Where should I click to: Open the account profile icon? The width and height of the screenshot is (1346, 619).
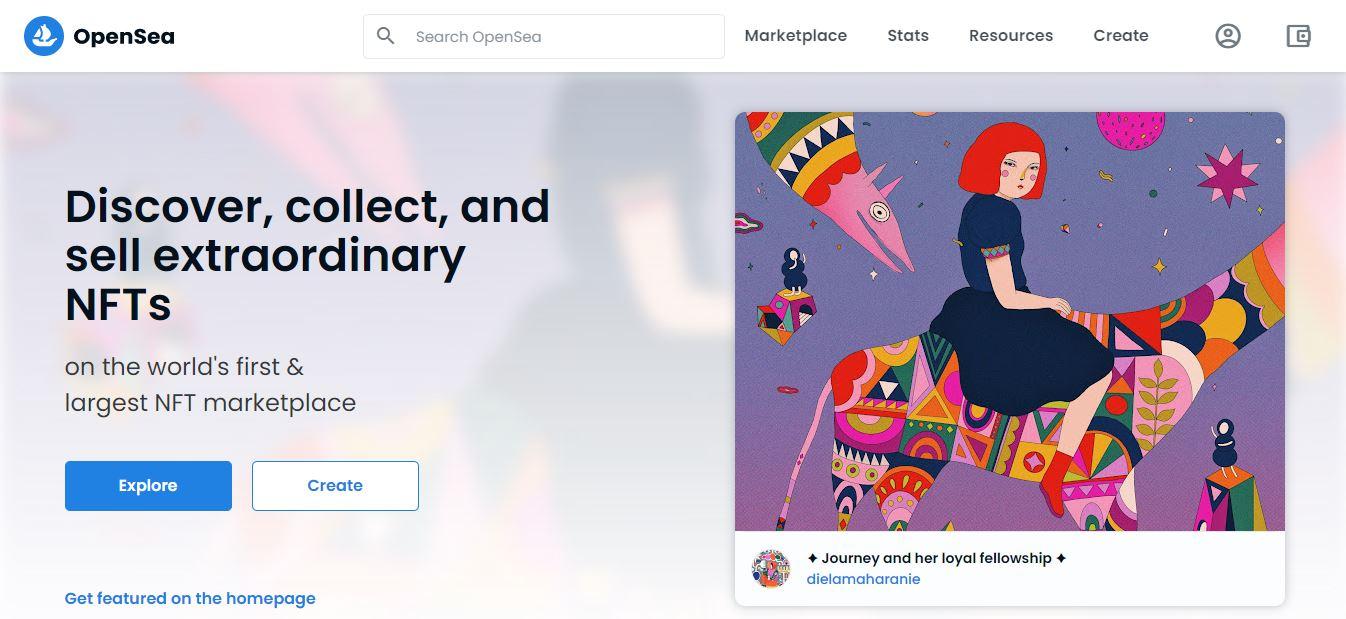(x=1228, y=36)
